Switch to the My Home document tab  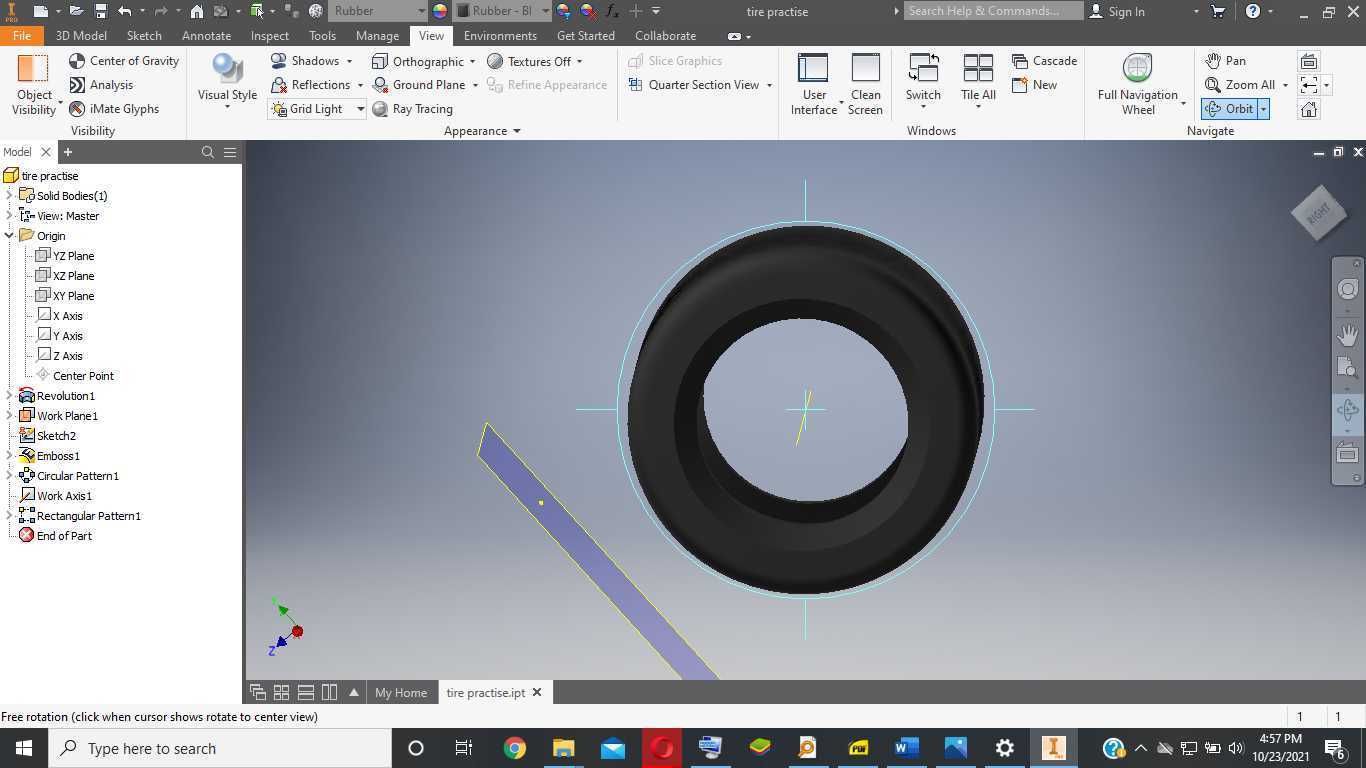401,692
